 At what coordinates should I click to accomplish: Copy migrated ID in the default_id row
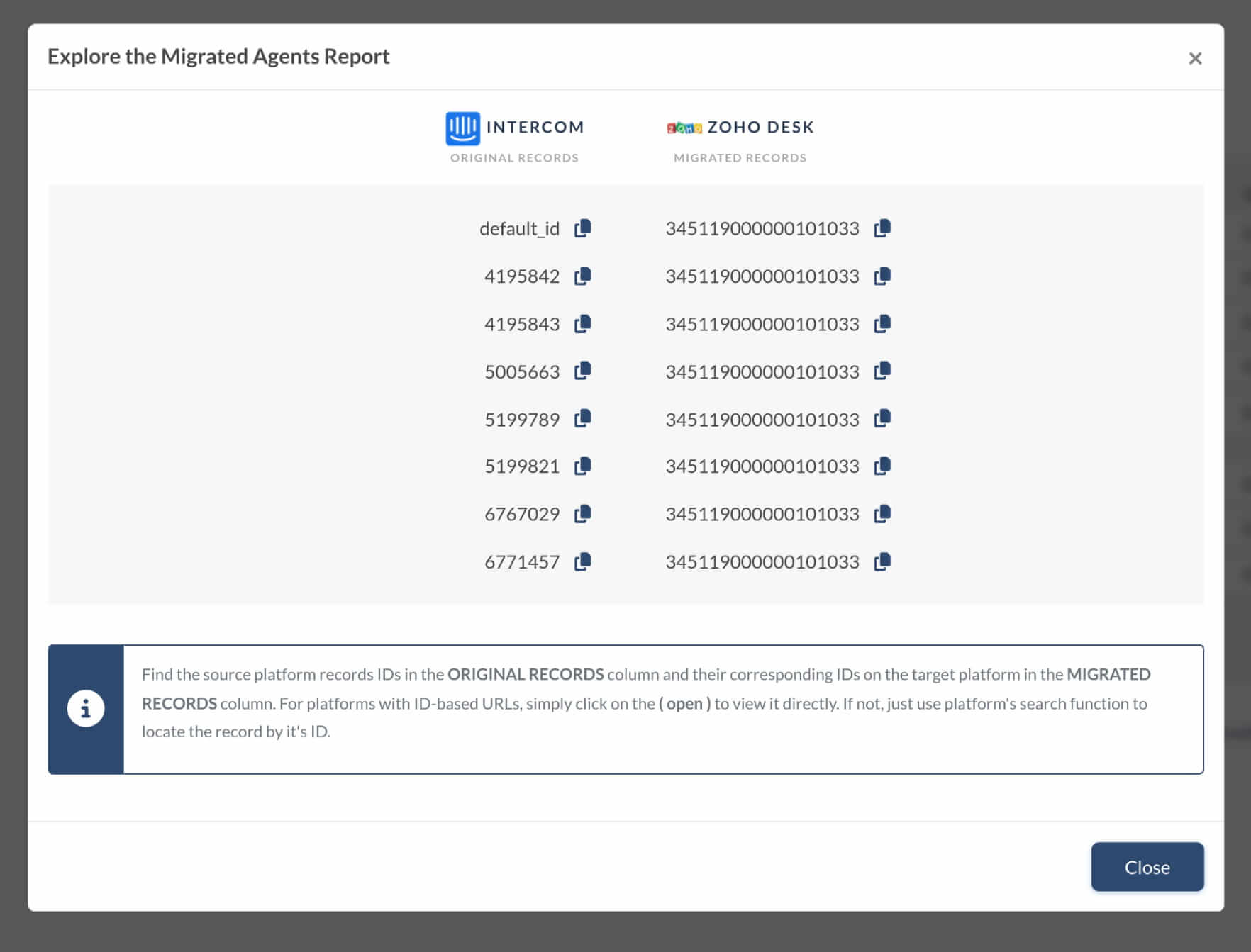[882, 228]
